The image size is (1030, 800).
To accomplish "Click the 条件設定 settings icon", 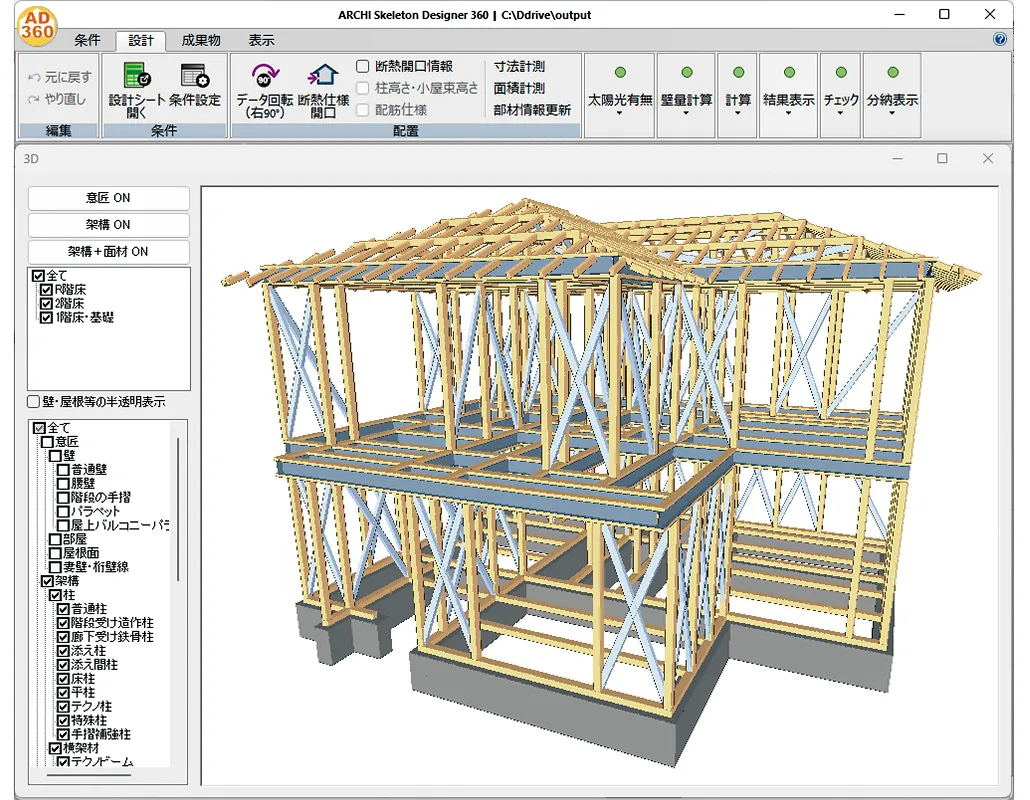I will 193,77.
